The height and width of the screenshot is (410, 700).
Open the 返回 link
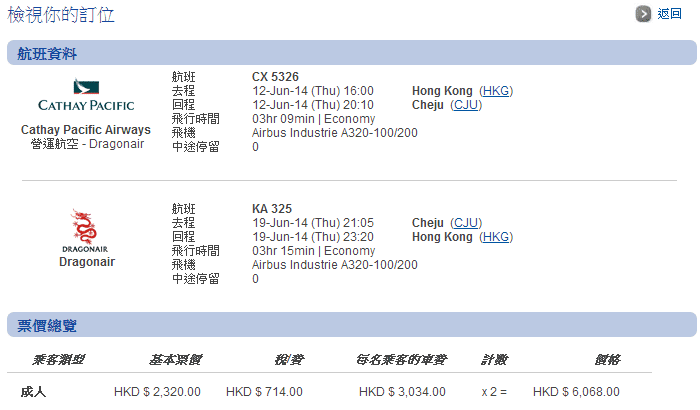point(669,14)
